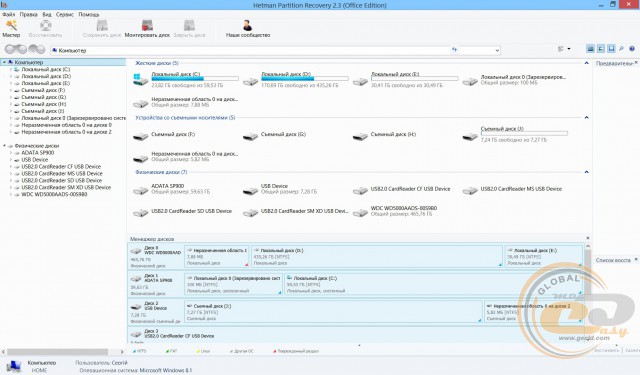Select USB2.0 CardReader SD USB Device in tree
The width and height of the screenshot is (640, 375).
[x=62, y=180]
